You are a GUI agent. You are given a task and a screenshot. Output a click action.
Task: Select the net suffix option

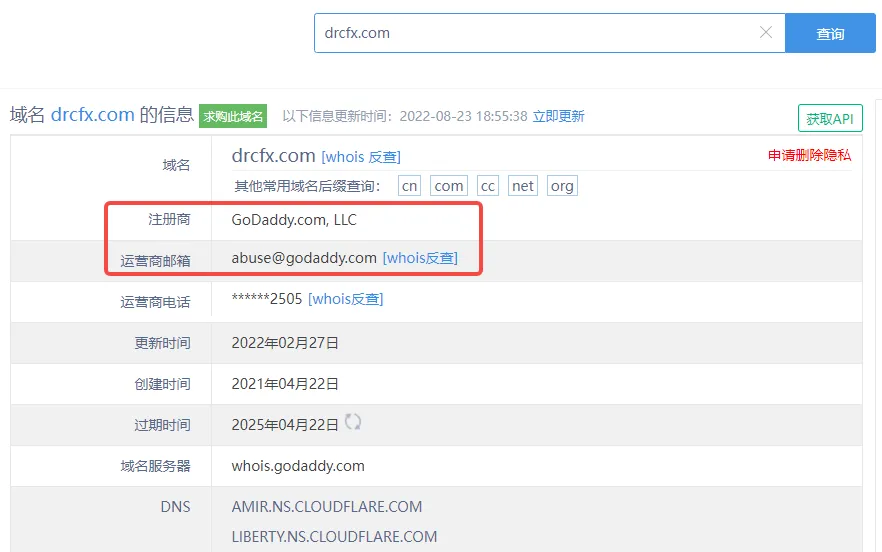523,186
